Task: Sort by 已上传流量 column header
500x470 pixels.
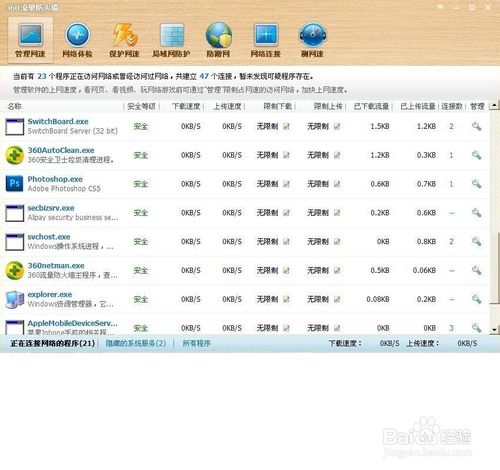Action: (x=418, y=106)
